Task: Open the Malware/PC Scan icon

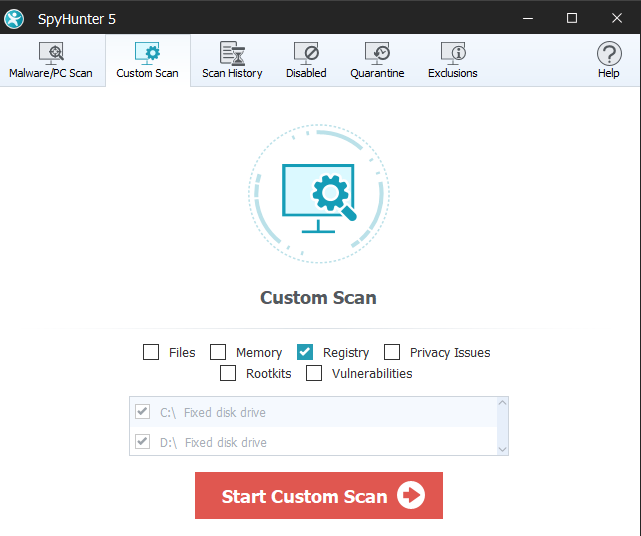Action: 51,53
